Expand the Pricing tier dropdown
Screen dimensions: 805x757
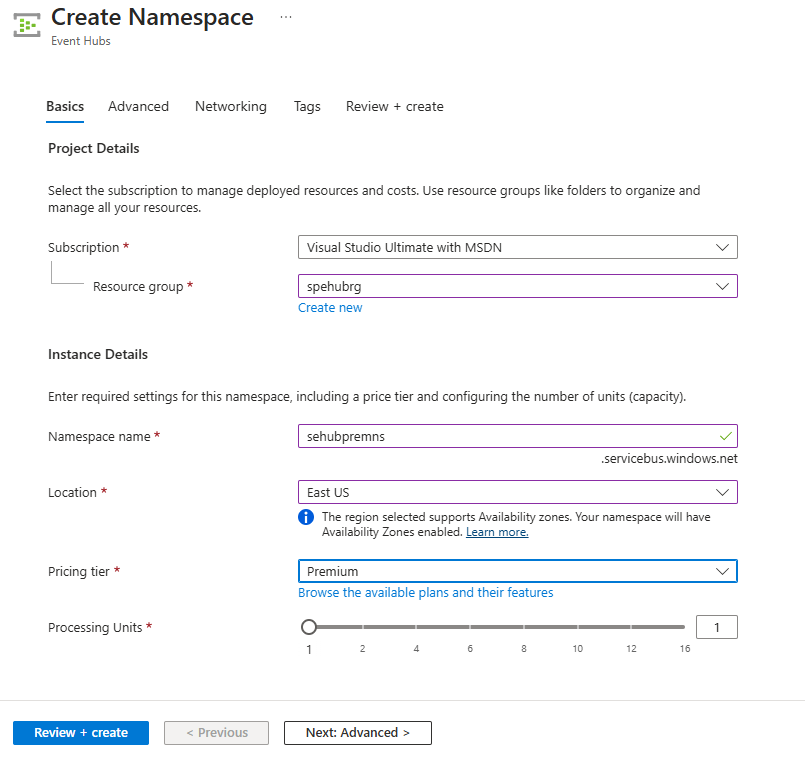517,571
